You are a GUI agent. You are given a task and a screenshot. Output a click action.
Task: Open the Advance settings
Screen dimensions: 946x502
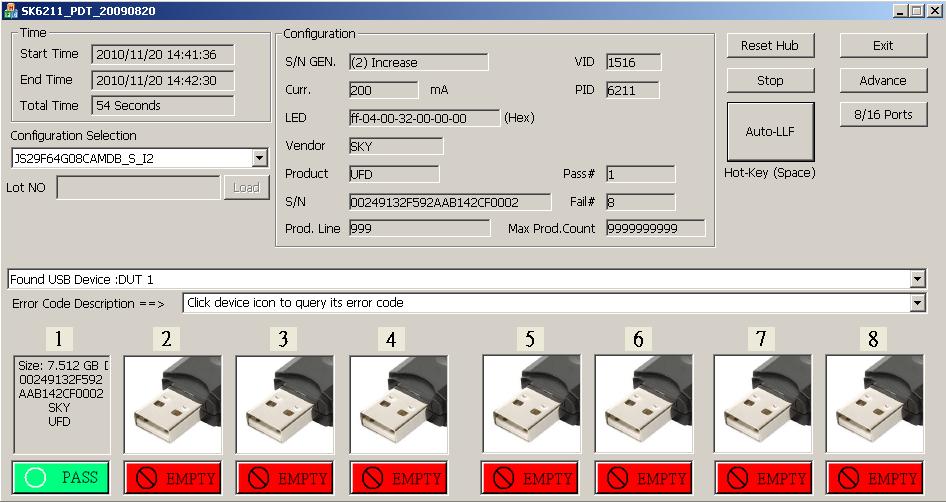point(883,81)
